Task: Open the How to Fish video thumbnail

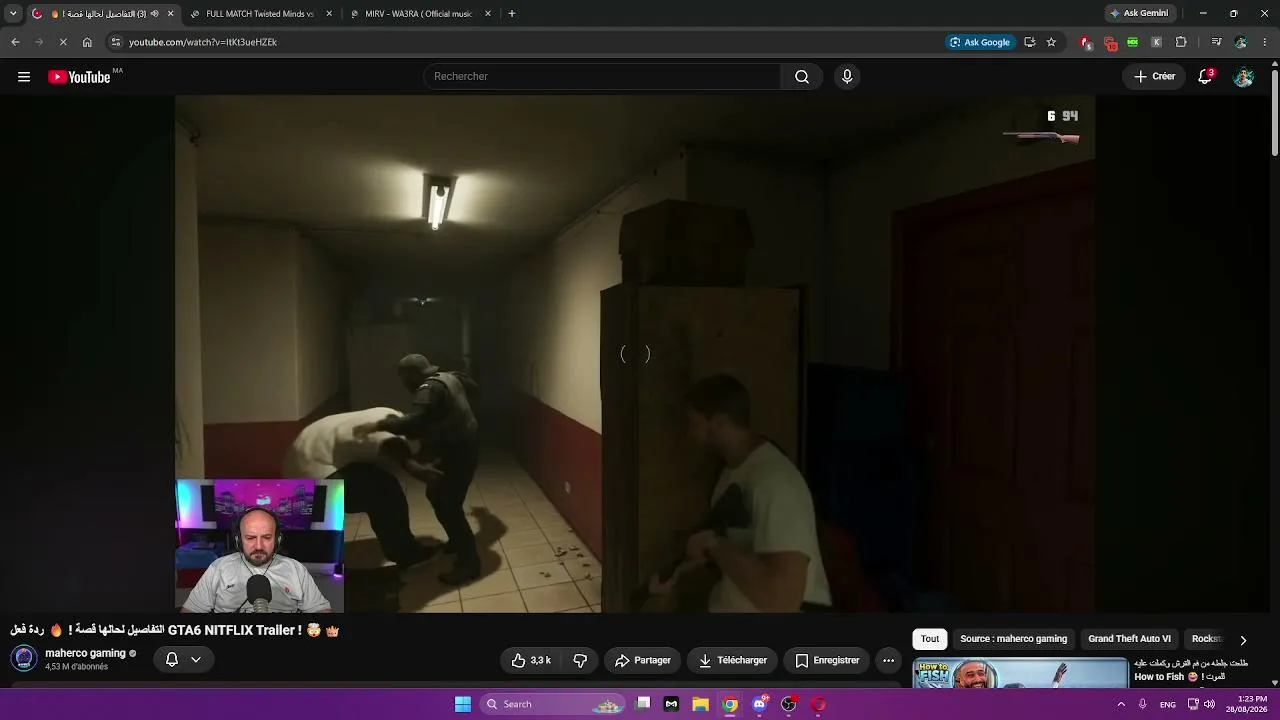Action: click(1020, 673)
